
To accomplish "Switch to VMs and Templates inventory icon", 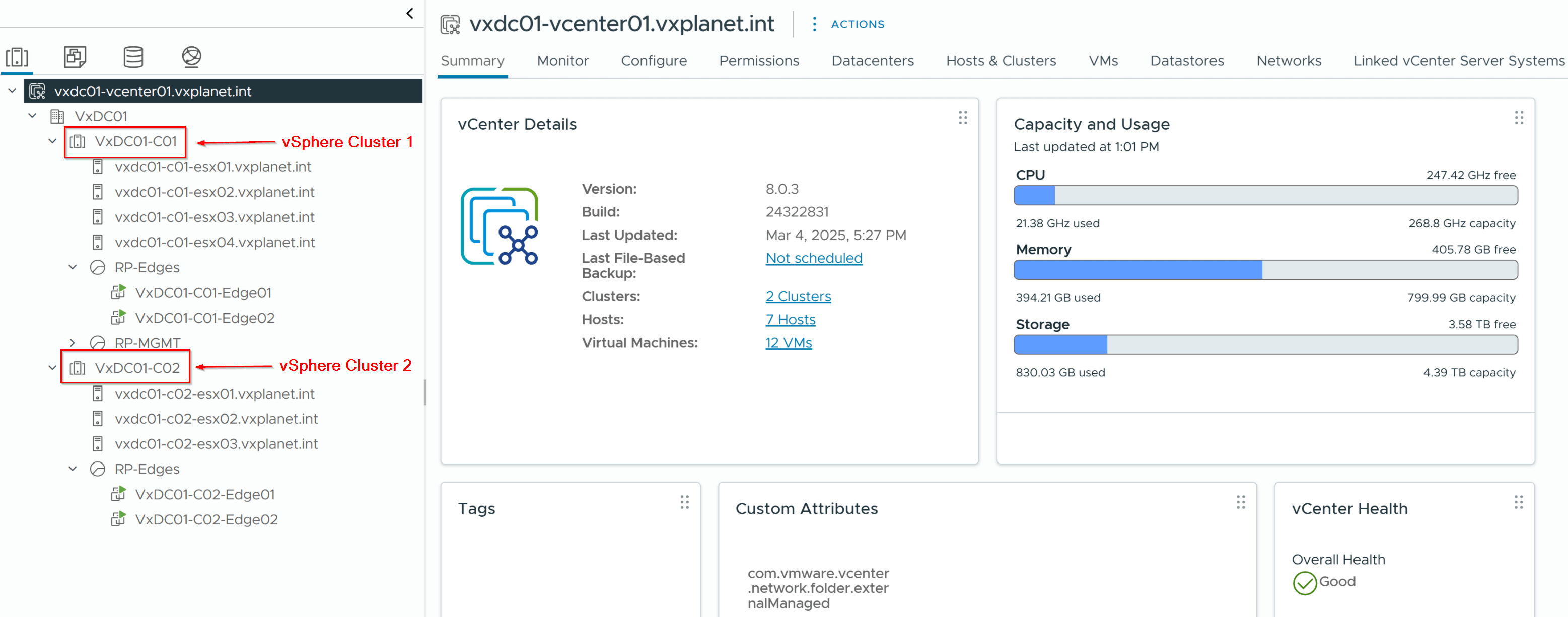I will click(75, 57).
